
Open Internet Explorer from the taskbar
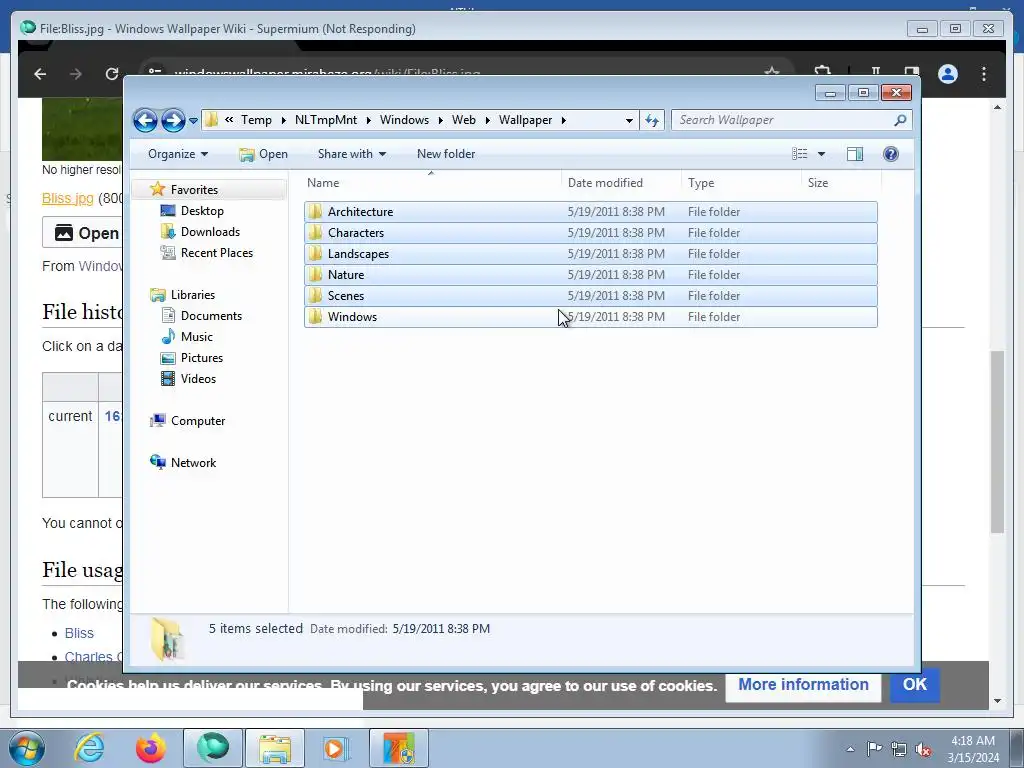click(89, 748)
